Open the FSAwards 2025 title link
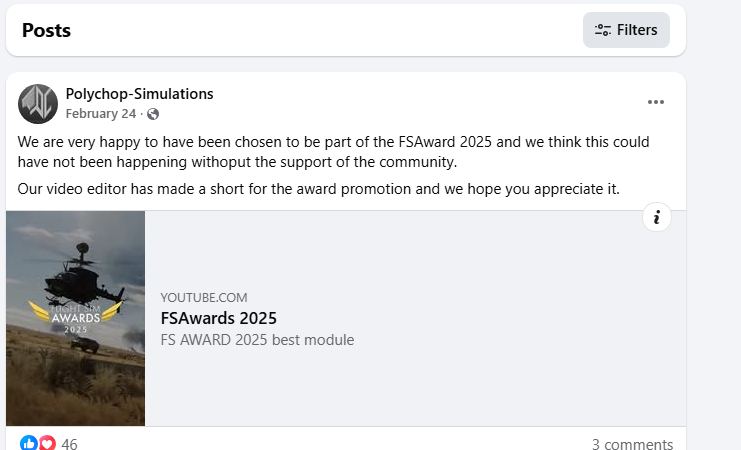 tap(218, 318)
